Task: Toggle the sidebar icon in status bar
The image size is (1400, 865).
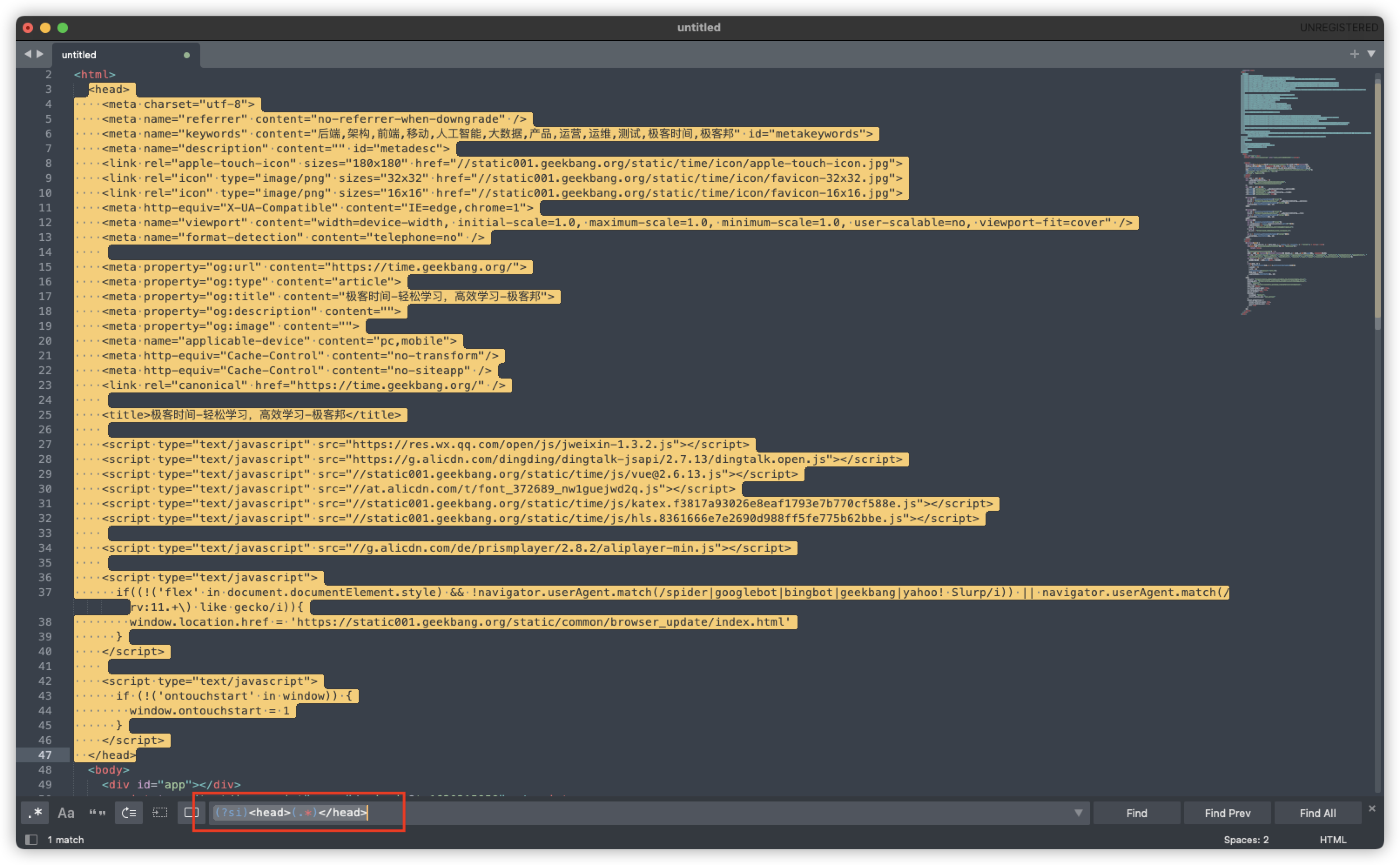Action: (x=31, y=839)
